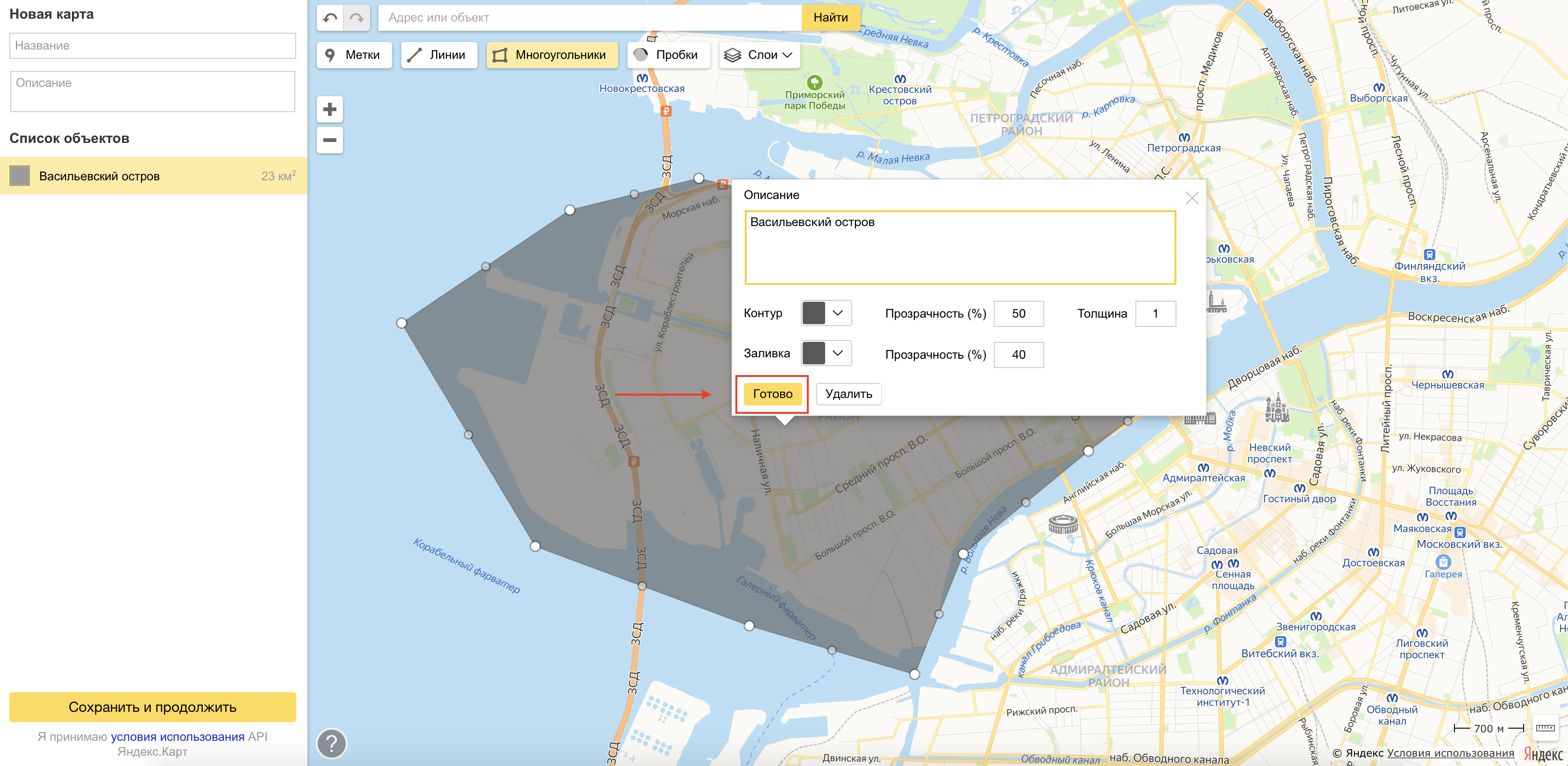Toggle the Метки placemark tool
The height and width of the screenshot is (766, 1568).
(x=354, y=55)
